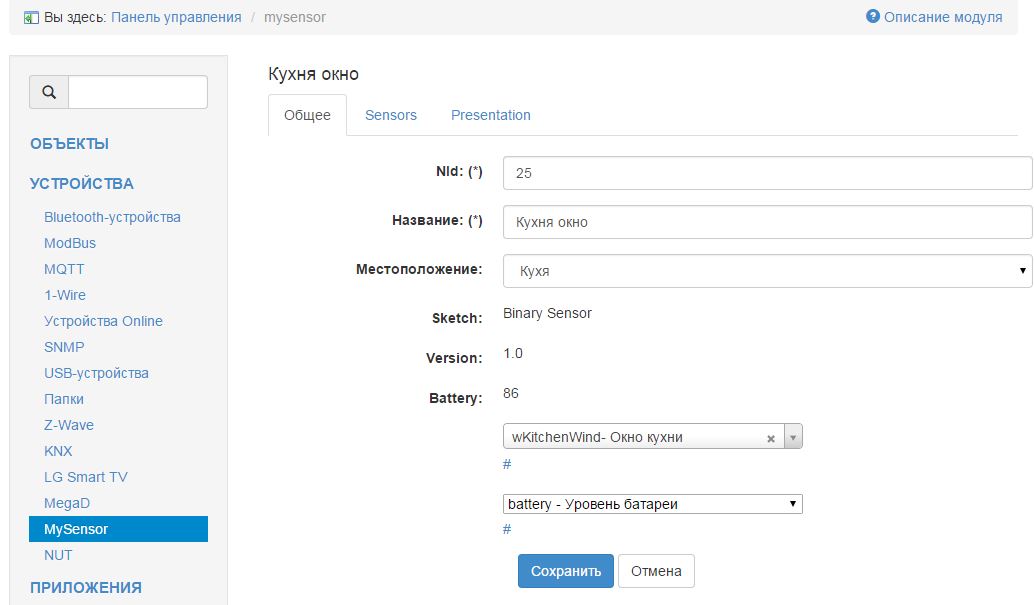Go to MQTT module in sidebar

(64, 269)
